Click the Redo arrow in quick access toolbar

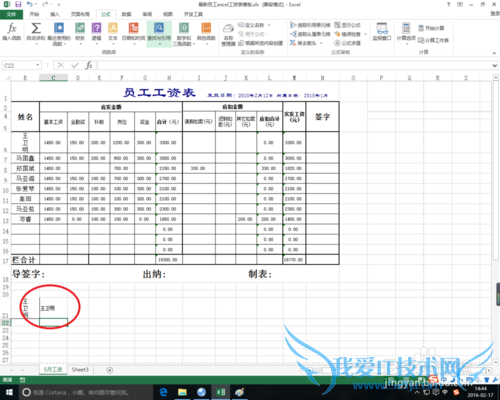click(x=45, y=4)
